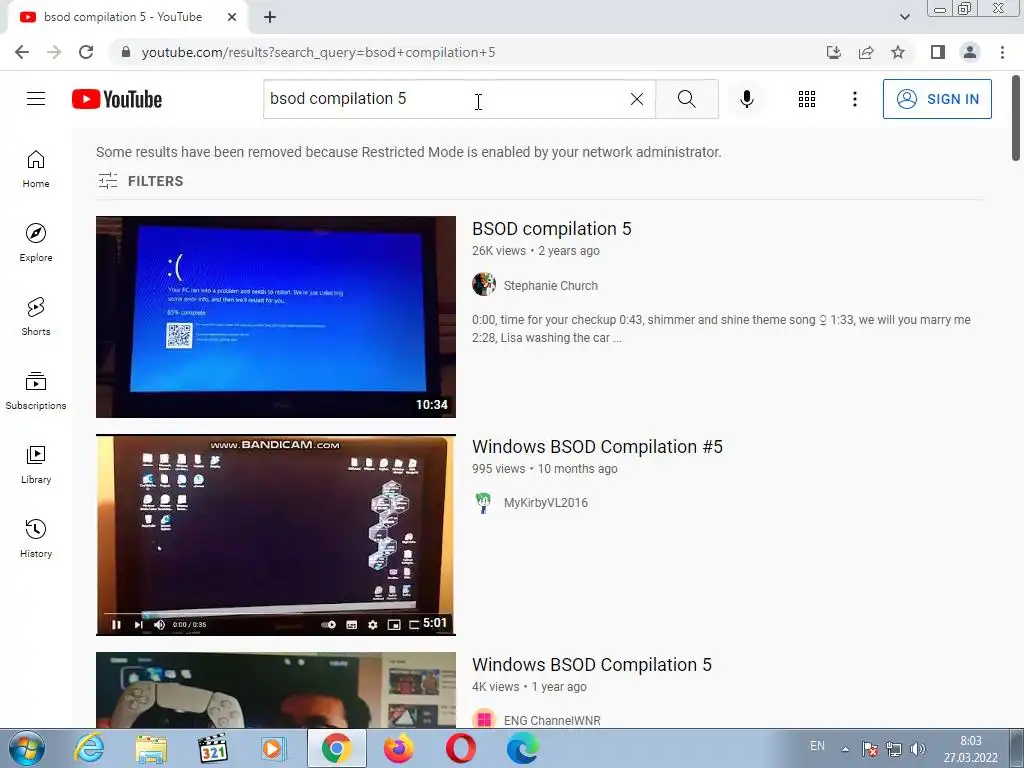Open the "Windows BSOD Compilation 5" title
1024x768 pixels.
coord(592,665)
